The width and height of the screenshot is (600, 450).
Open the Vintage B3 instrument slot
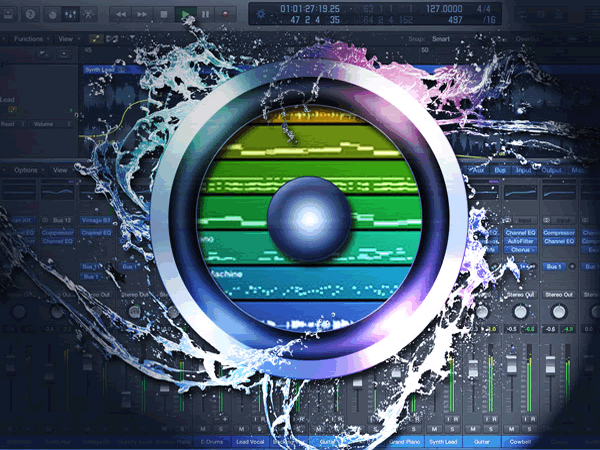click(96, 220)
